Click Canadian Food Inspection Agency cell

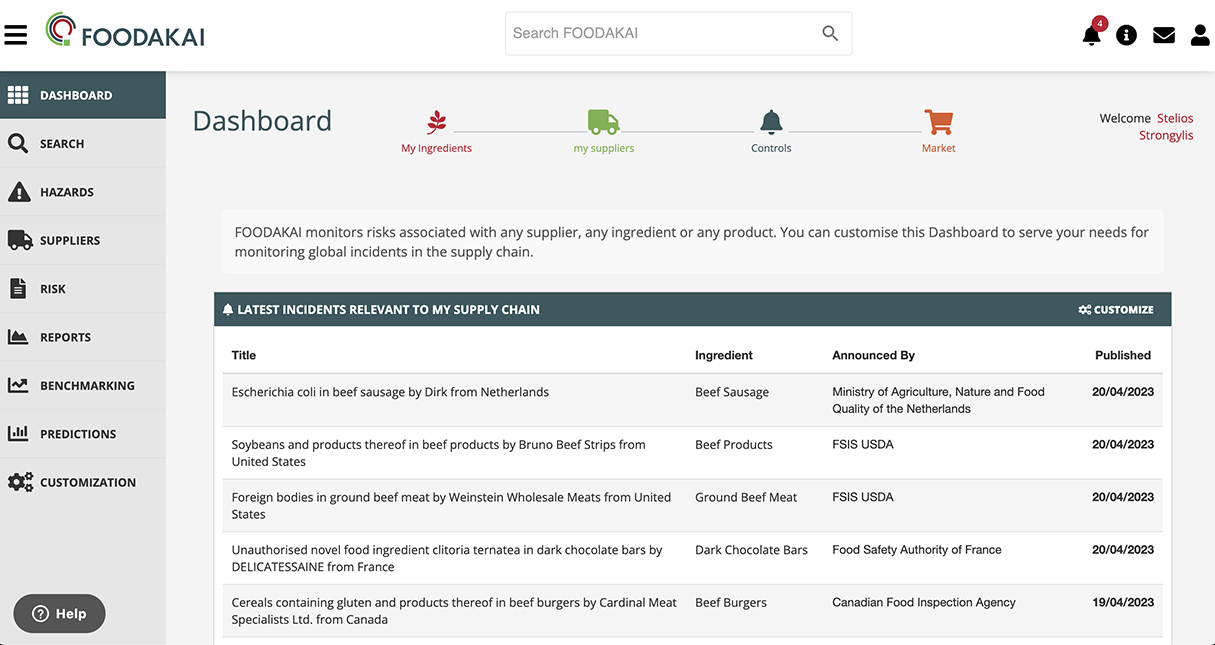(924, 603)
